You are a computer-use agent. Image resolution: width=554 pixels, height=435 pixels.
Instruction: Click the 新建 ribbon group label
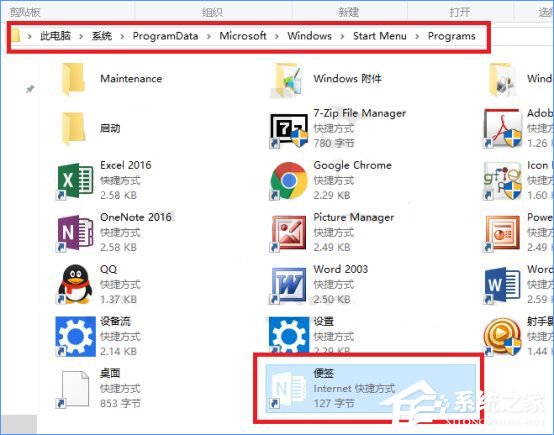[348, 12]
